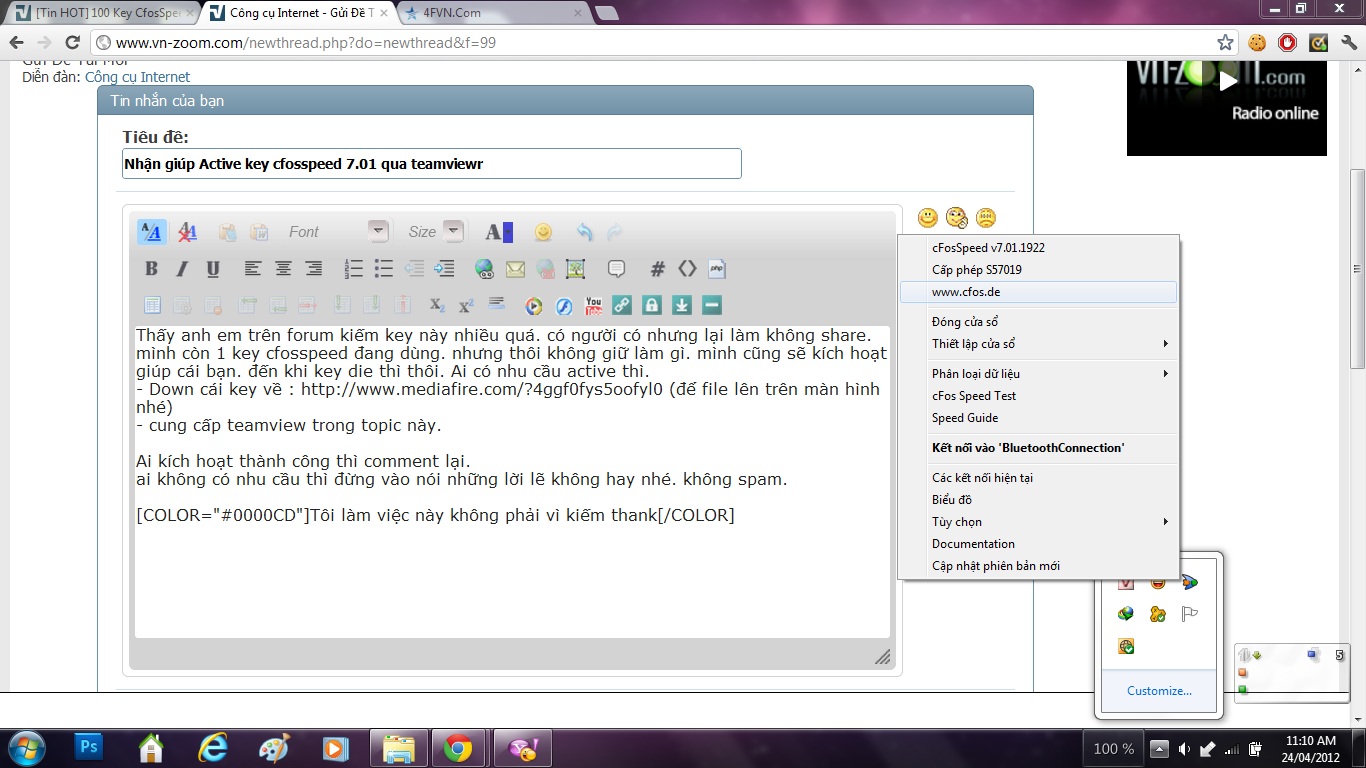Click inside the message text area
1366x768 pixels.
512,481
